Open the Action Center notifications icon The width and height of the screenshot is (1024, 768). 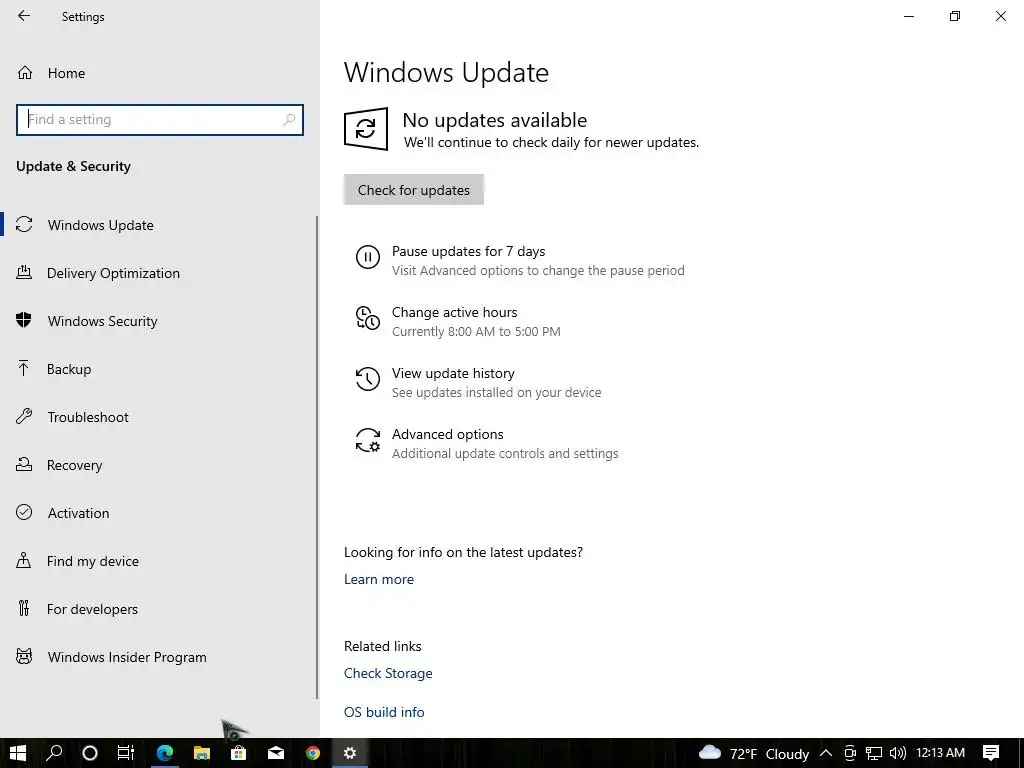991,753
